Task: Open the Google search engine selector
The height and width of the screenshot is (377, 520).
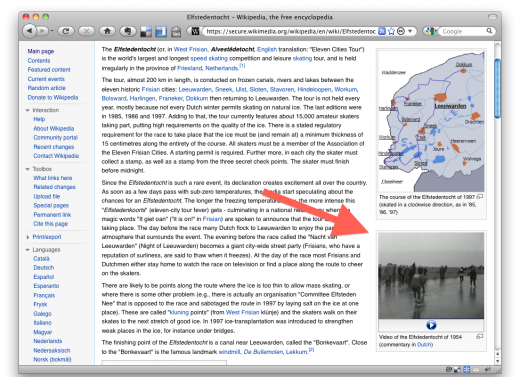Action: click(431, 31)
